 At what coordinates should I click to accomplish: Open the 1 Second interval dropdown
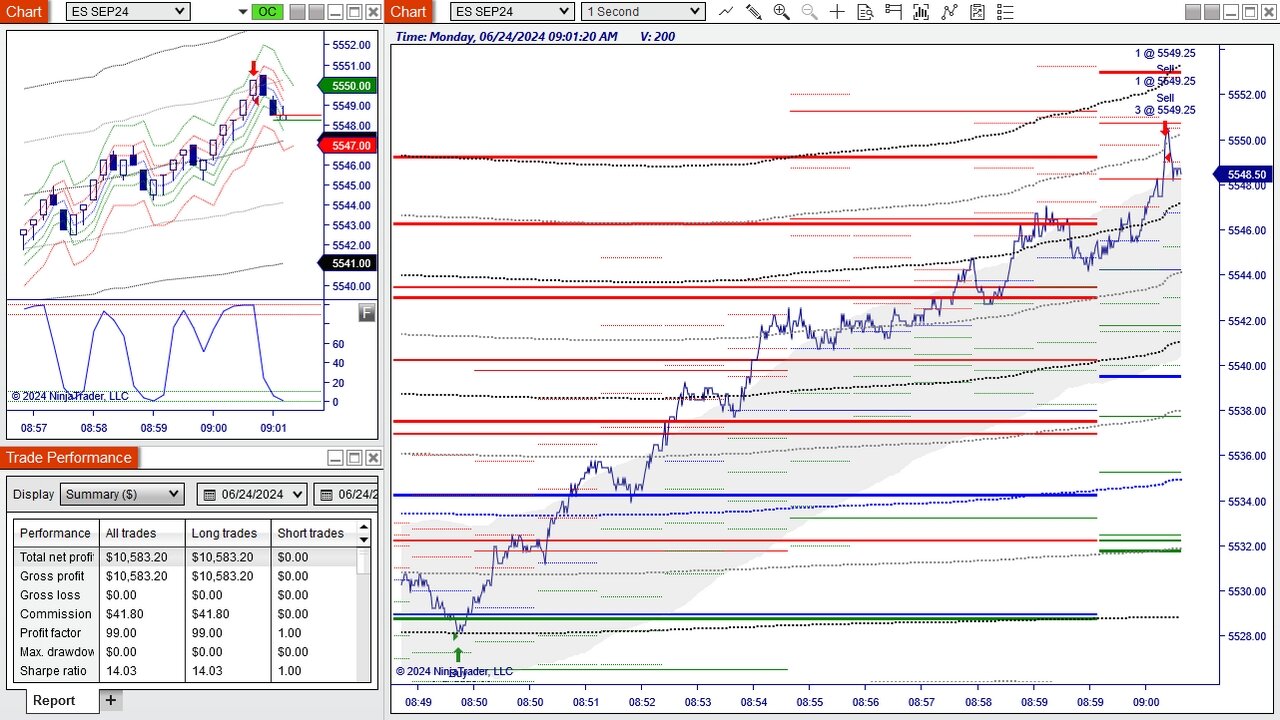[x=643, y=12]
